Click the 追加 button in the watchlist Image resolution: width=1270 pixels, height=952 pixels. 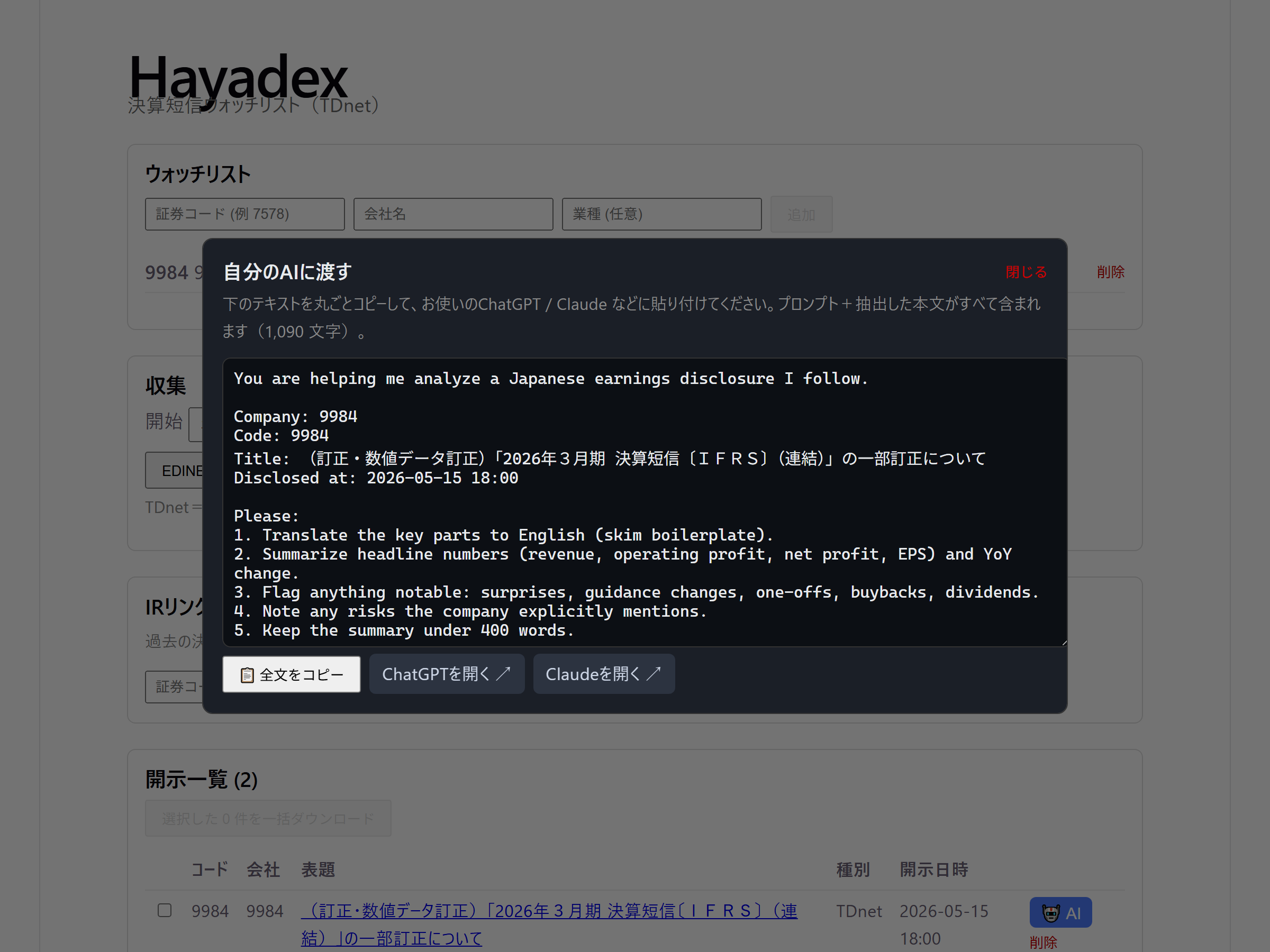pos(801,215)
